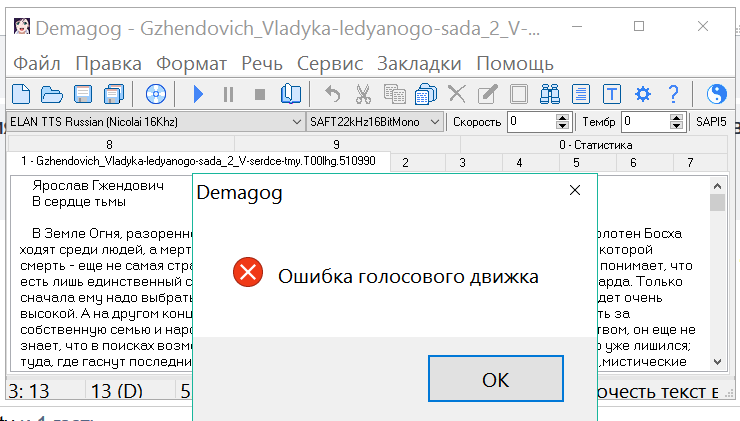Switch to tab 7
Image resolution: width=740 pixels, height=421 pixels.
coord(690,163)
